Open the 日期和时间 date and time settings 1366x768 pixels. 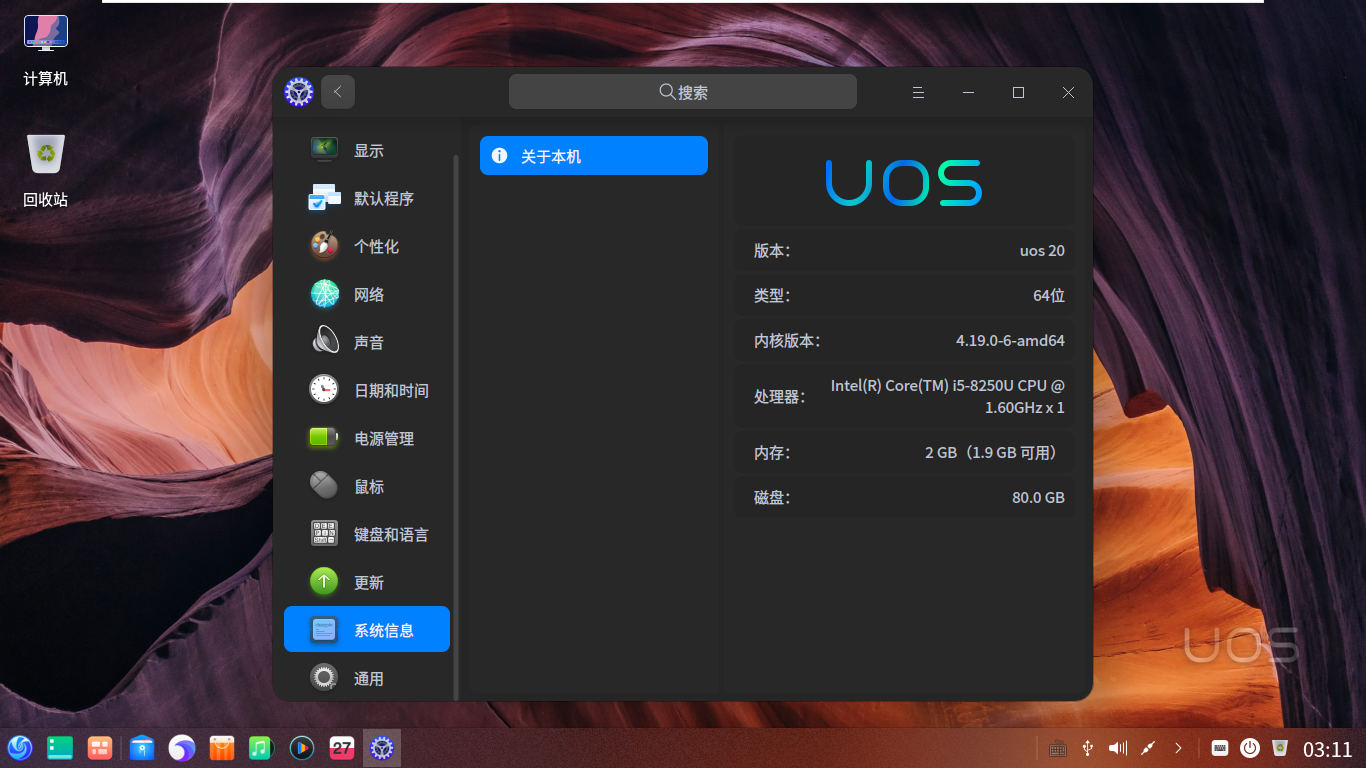pyautogui.click(x=365, y=390)
